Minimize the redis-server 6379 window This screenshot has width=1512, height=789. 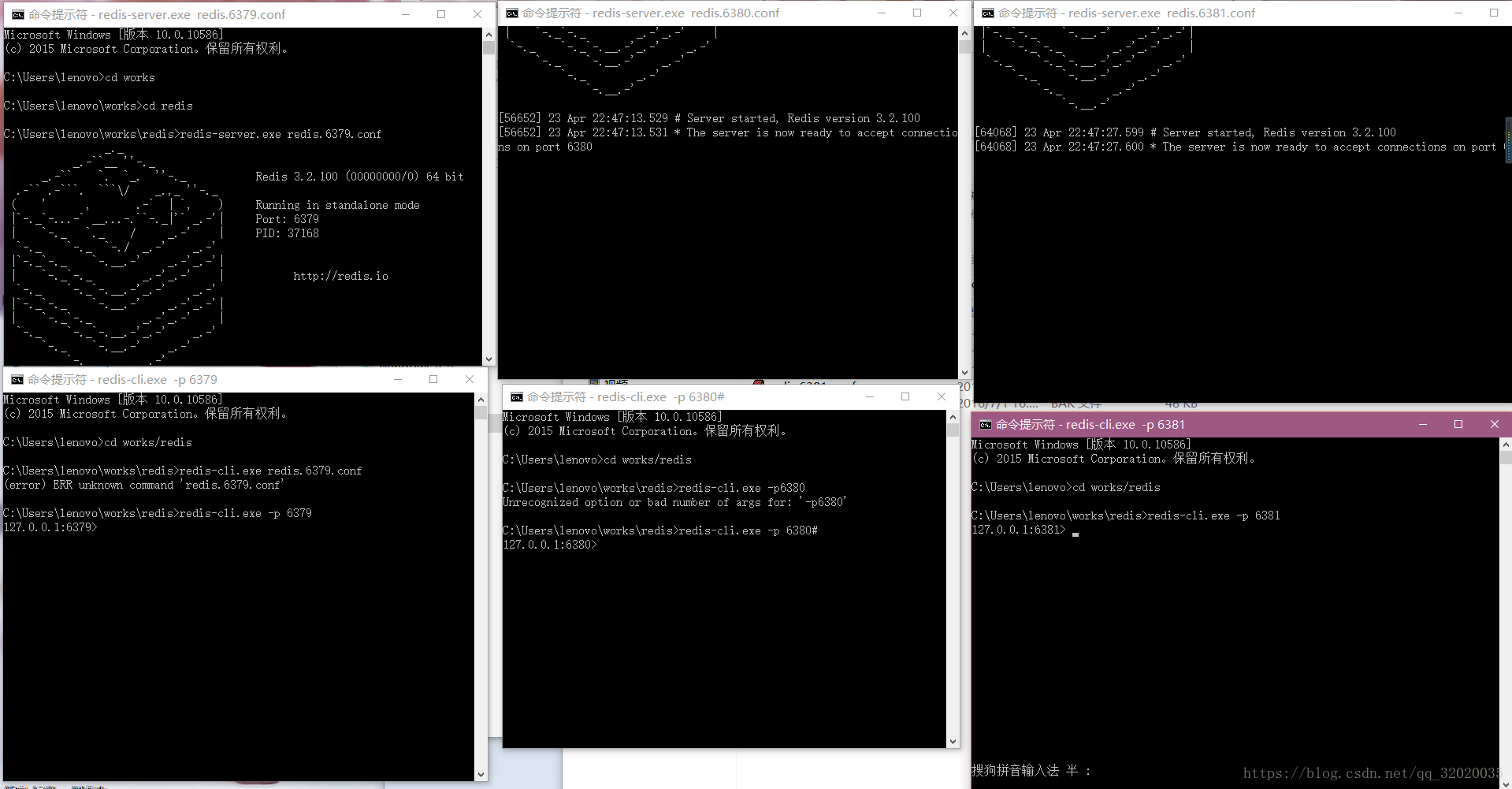coord(406,14)
